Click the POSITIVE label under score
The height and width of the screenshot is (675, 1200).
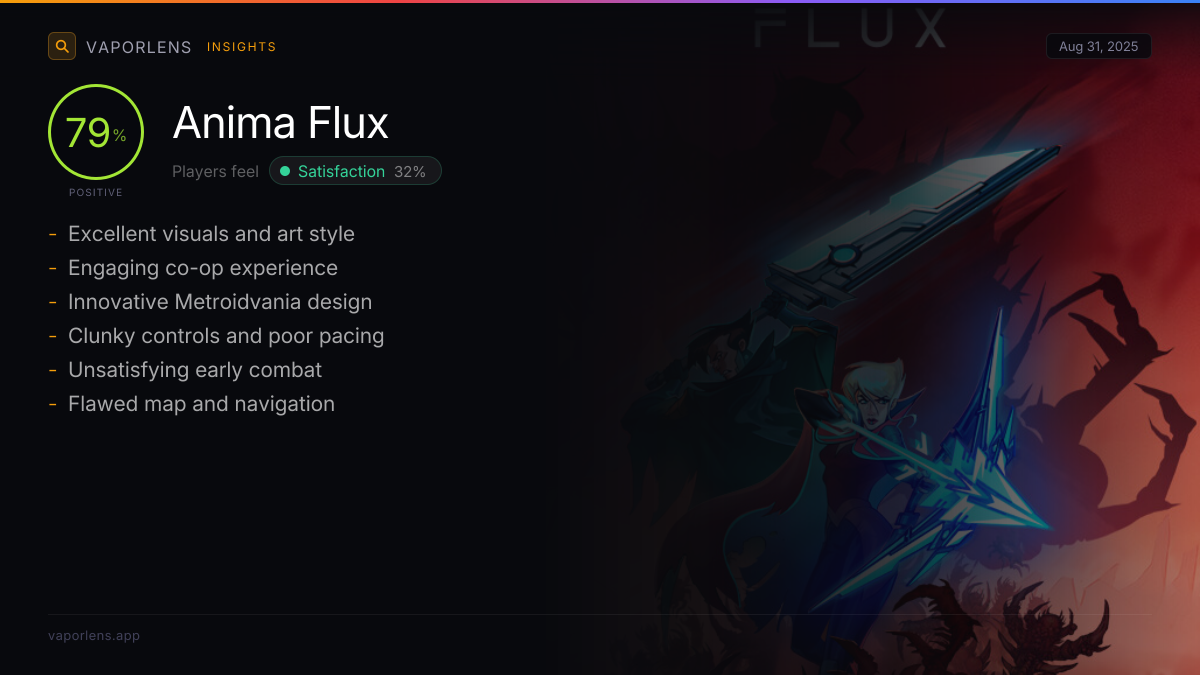point(96,192)
